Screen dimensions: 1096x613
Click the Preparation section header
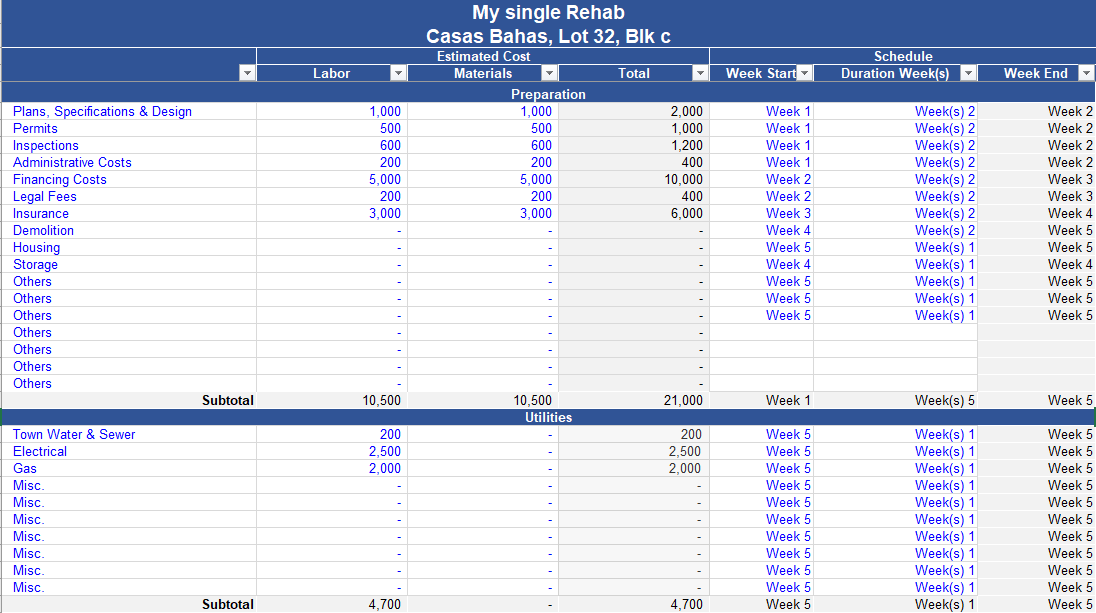(548, 94)
